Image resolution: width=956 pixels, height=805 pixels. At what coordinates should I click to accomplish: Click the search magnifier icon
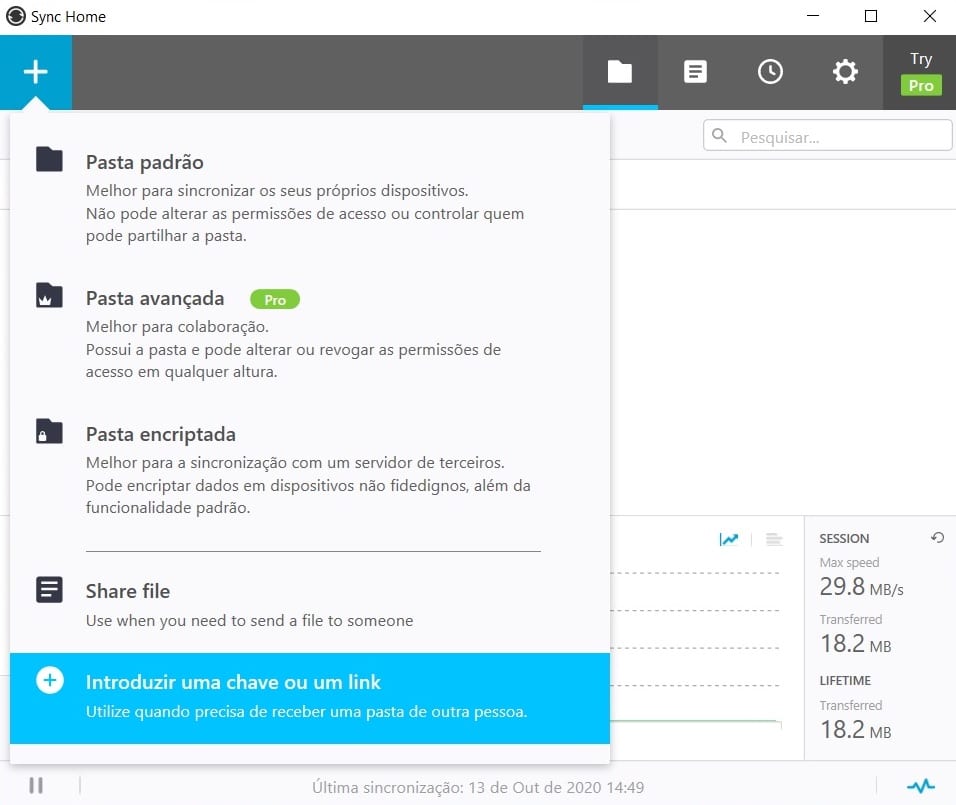[x=719, y=135]
